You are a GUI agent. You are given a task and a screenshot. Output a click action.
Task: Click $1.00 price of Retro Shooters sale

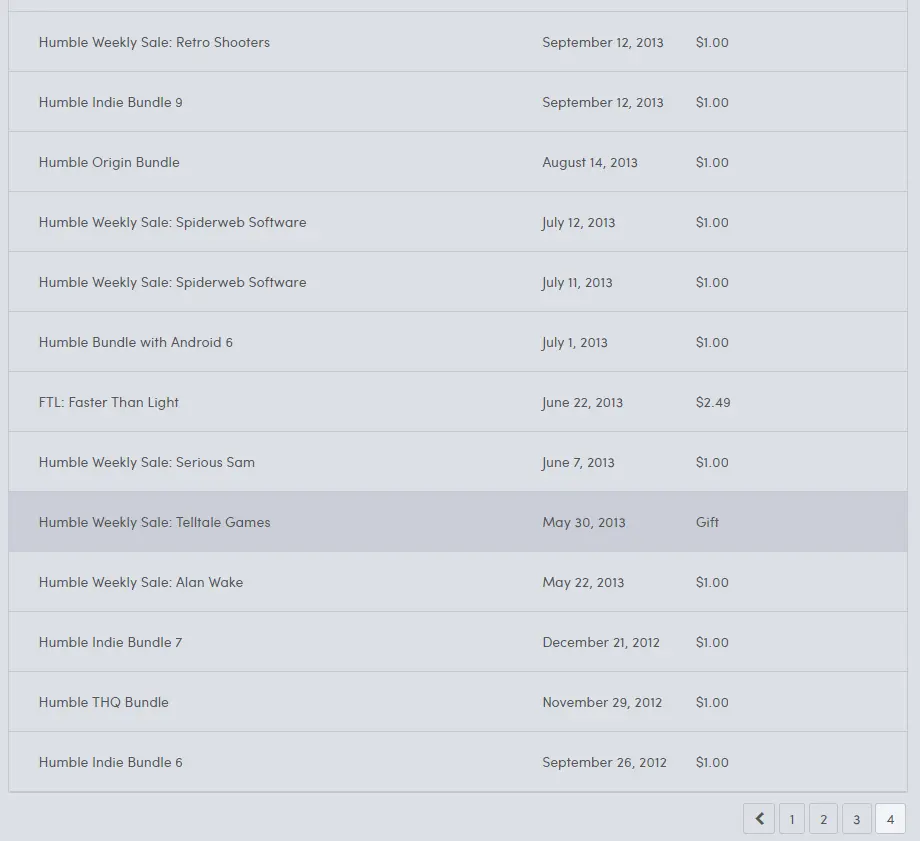pos(712,42)
